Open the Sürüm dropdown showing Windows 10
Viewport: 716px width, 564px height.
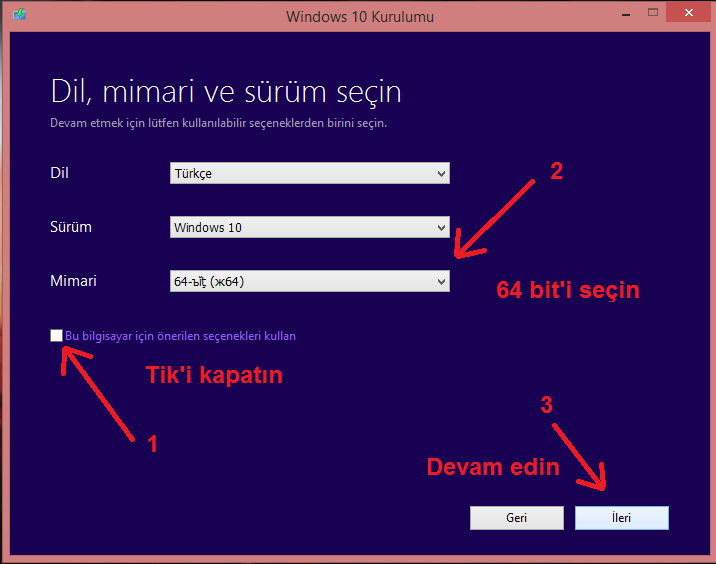click(x=310, y=227)
